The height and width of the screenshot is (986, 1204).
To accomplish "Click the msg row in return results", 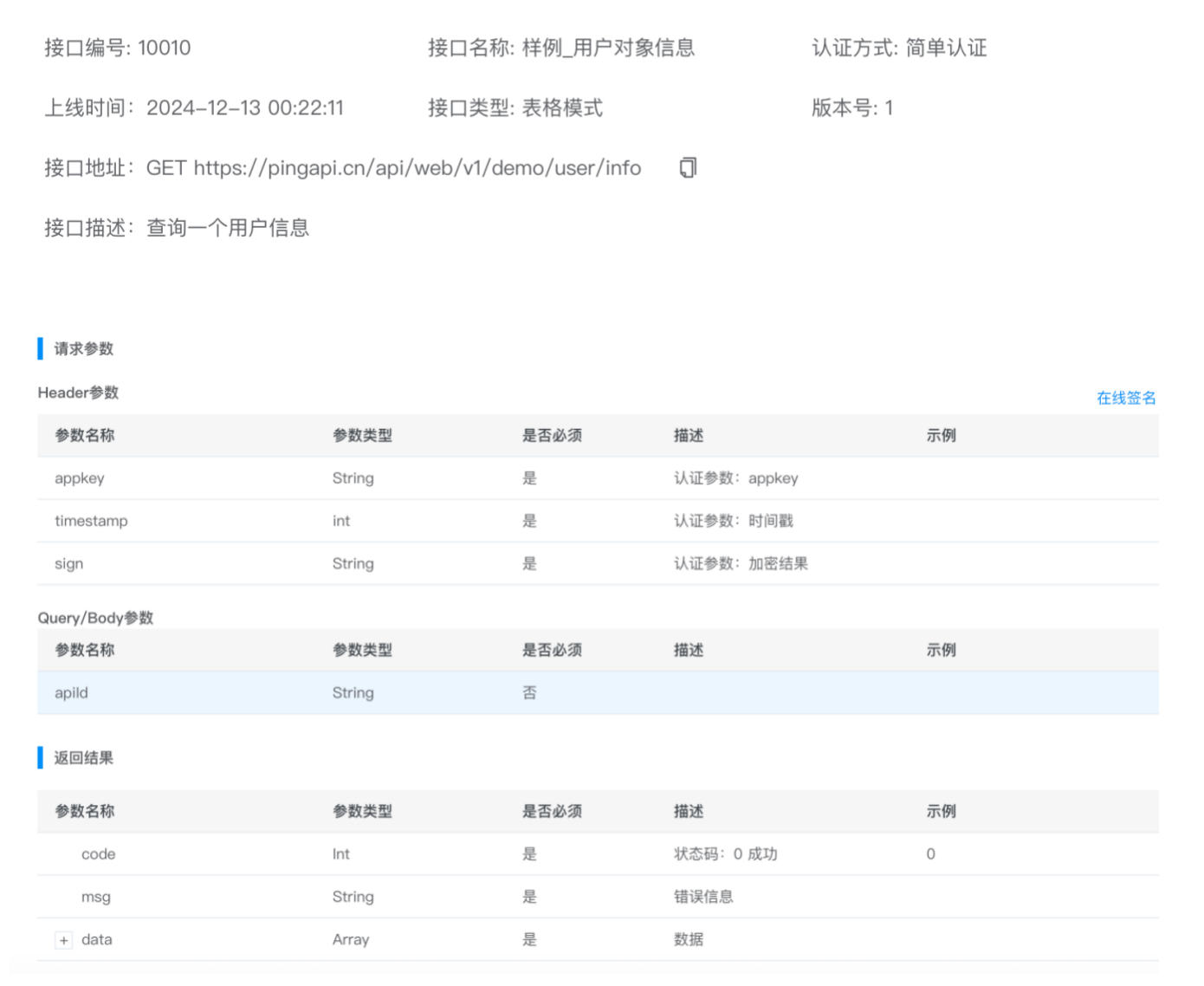I will [x=96, y=897].
